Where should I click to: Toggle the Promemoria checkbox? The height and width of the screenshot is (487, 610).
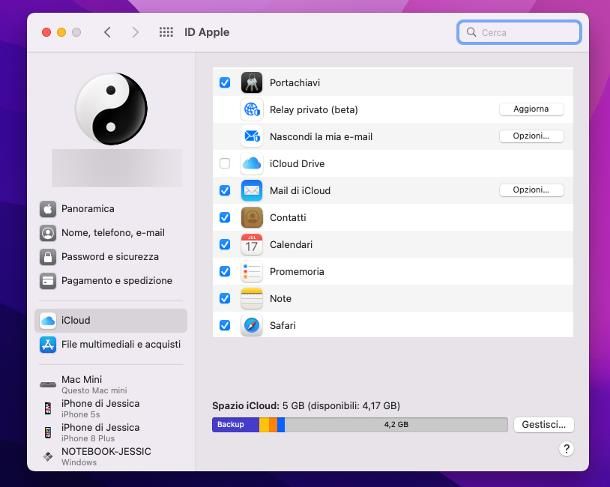click(x=225, y=272)
